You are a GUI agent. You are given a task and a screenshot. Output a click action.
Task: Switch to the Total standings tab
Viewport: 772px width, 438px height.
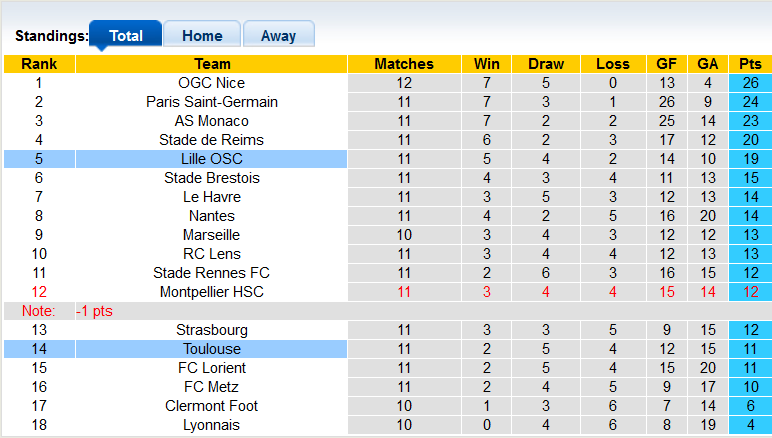[125, 35]
